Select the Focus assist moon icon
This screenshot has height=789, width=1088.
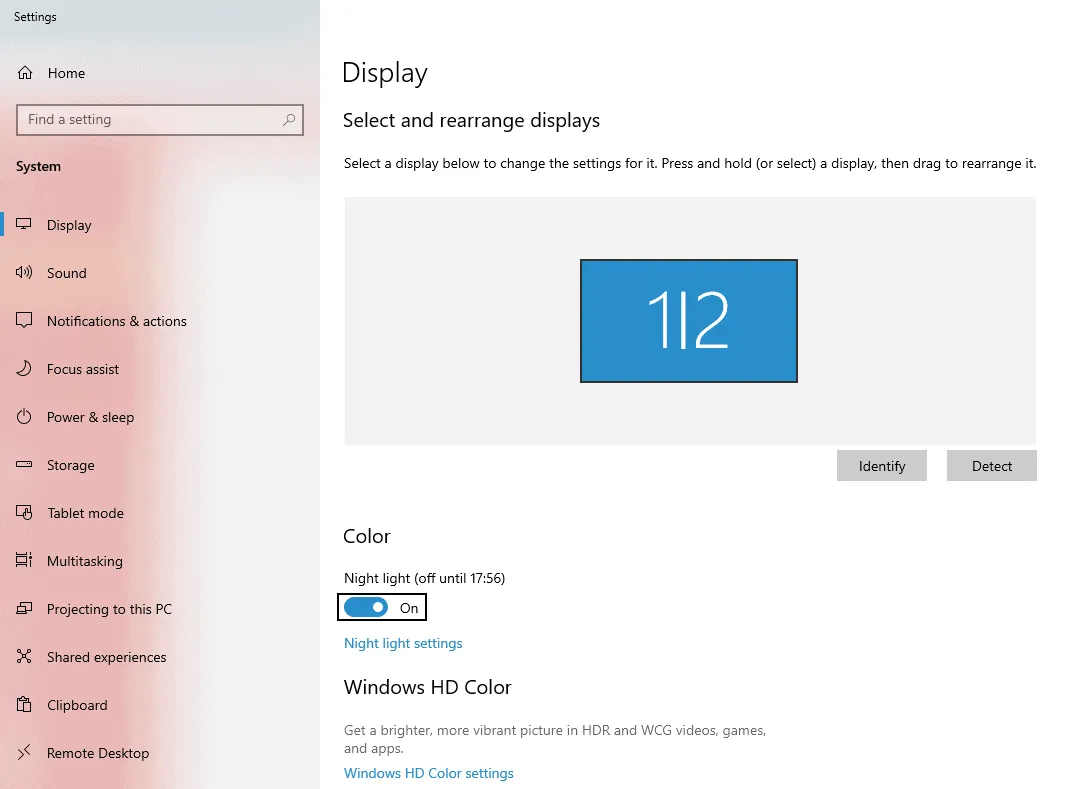[23, 369]
